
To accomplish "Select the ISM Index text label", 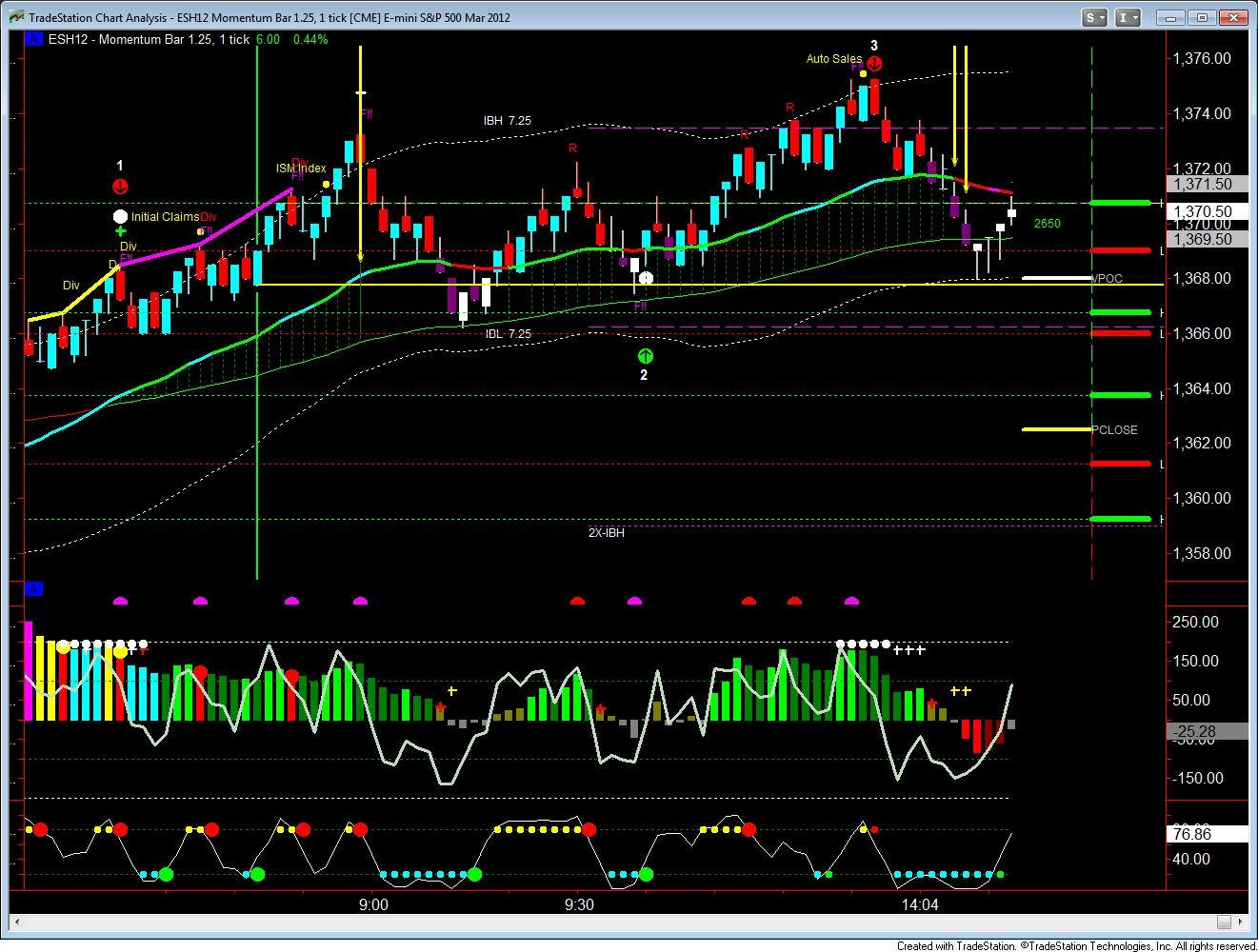I will pyautogui.click(x=301, y=169).
